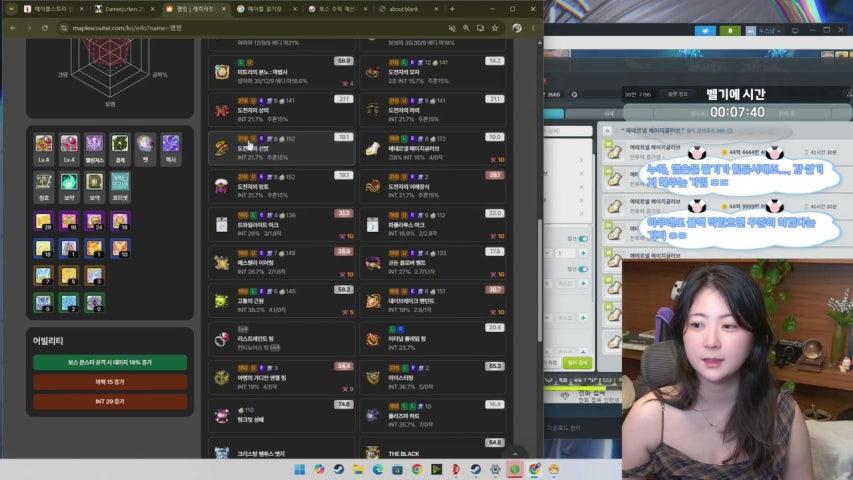The image size is (853, 480).
Task: Select the 여명의 가디언 엔젤 링 icon
Action: 221,377
